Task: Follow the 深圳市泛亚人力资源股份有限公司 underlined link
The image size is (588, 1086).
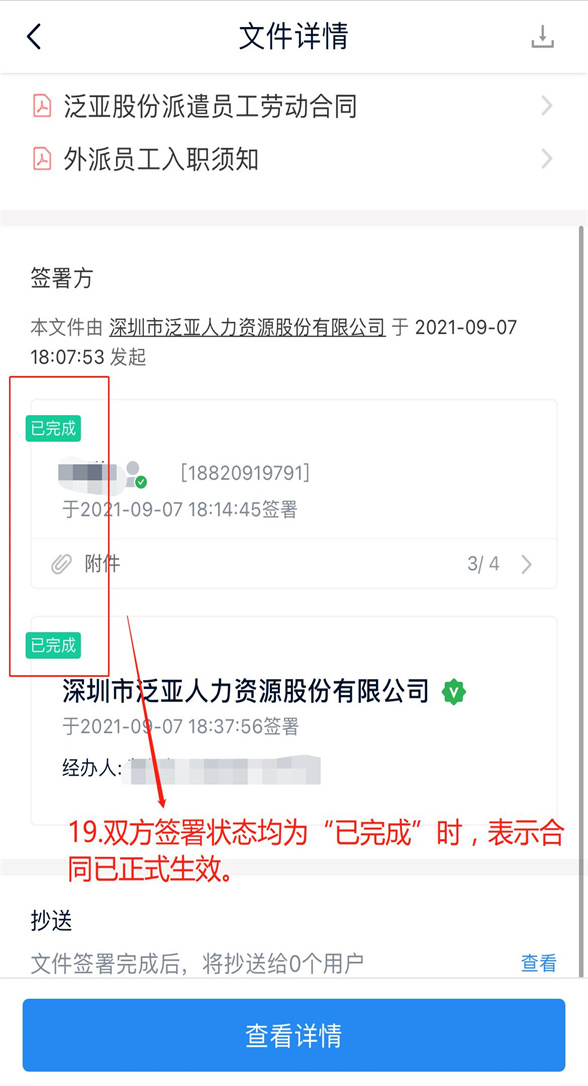Action: point(247,327)
